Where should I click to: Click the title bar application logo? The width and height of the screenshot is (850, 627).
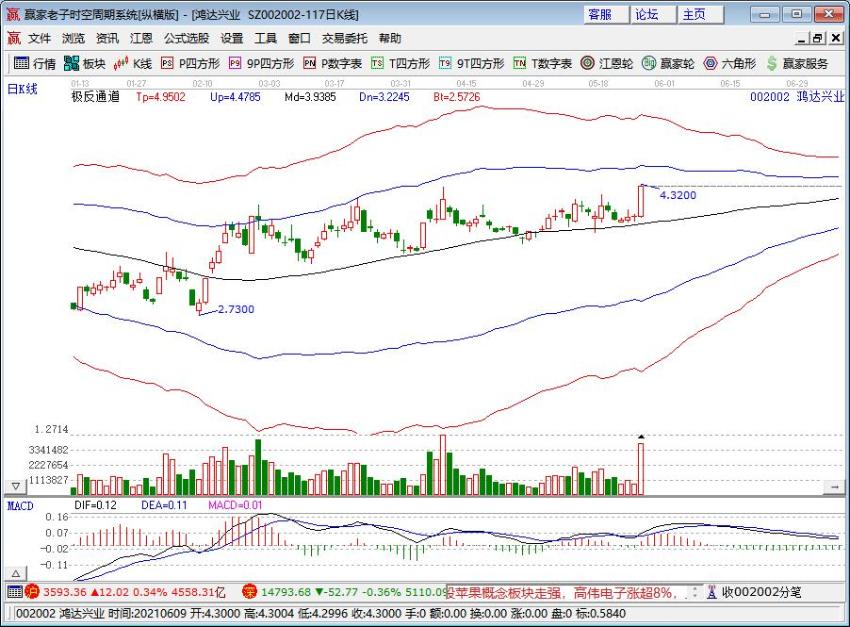coord(13,14)
